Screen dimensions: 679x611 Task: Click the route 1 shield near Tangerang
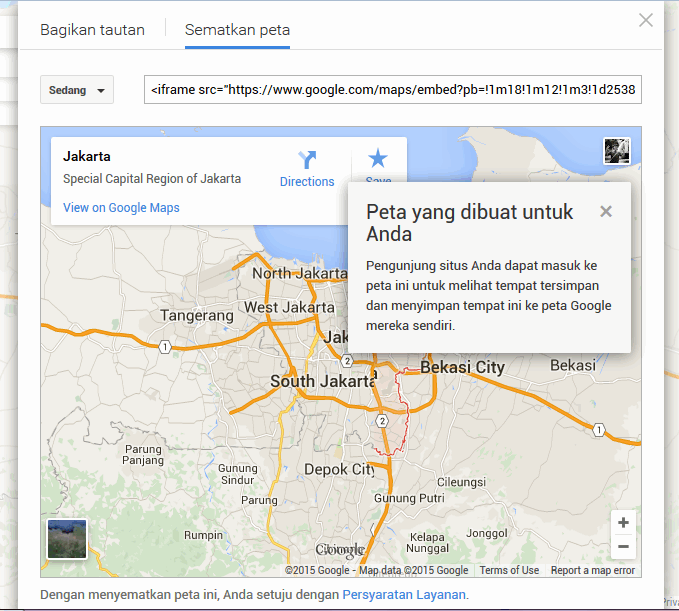point(165,347)
